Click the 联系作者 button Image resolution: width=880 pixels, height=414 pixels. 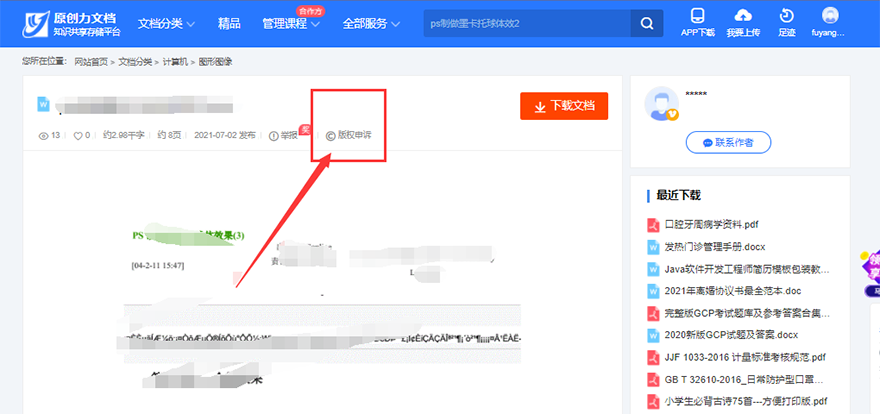pos(728,142)
